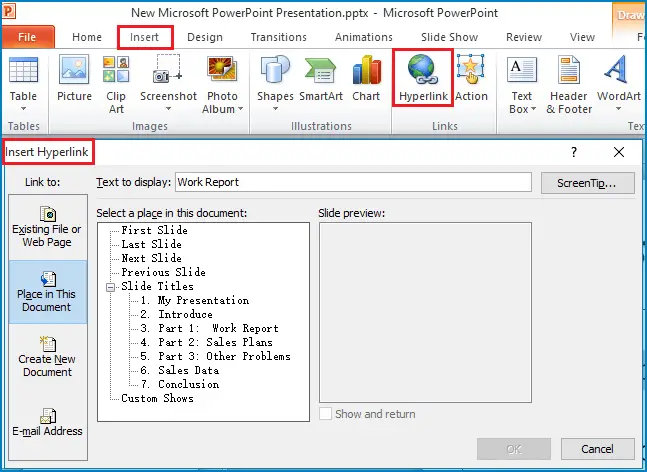Switch to the Design tab
The height and width of the screenshot is (472, 647).
click(205, 37)
